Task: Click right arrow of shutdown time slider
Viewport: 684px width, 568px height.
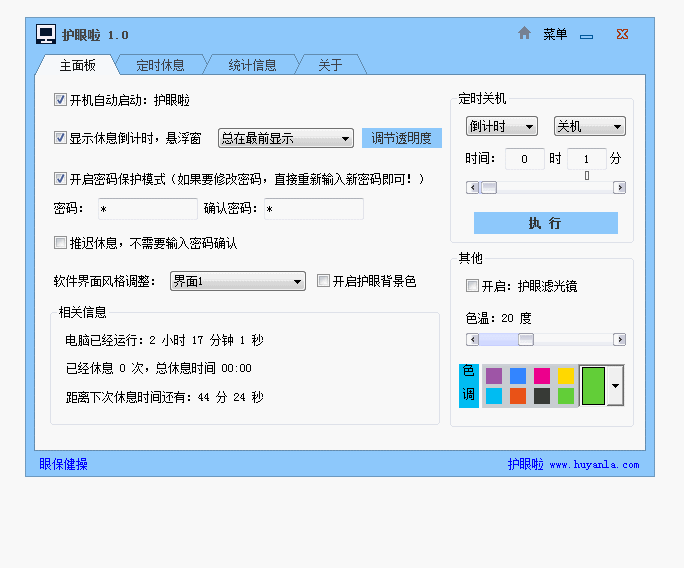Action: point(619,188)
